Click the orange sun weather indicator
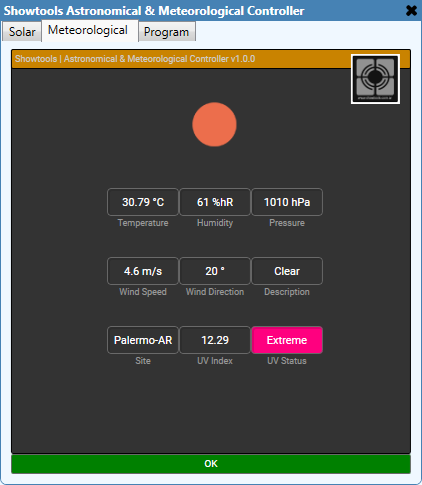This screenshot has height=485, width=422. (214, 124)
